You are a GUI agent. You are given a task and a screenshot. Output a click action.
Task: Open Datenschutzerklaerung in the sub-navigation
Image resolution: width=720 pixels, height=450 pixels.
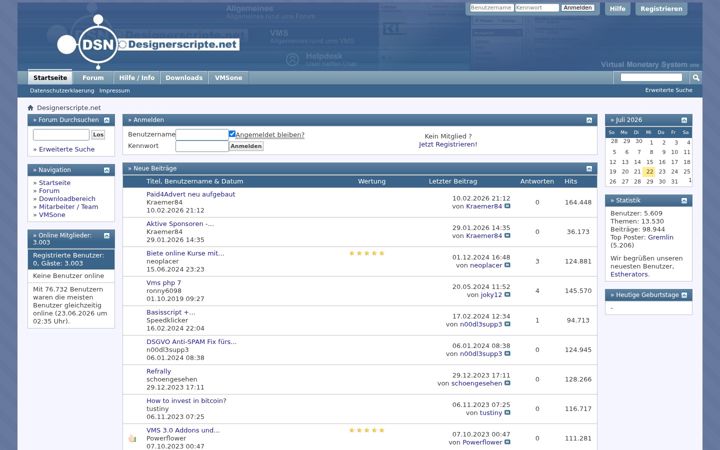click(62, 91)
